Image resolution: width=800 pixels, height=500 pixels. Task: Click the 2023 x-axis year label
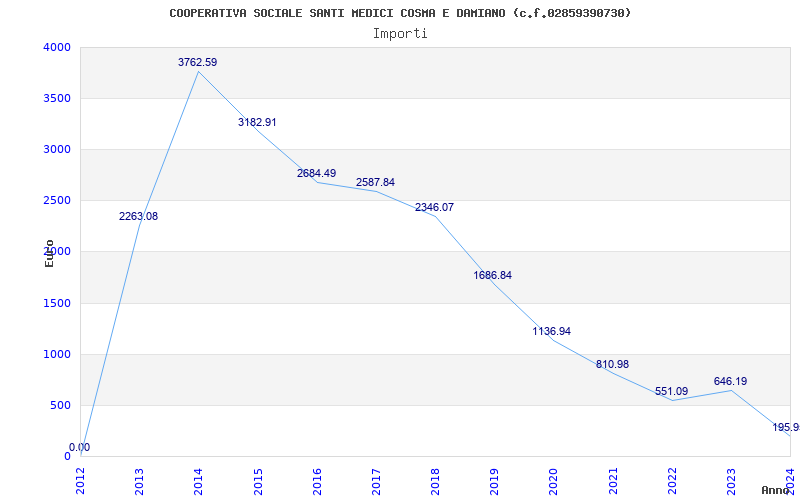(x=731, y=481)
